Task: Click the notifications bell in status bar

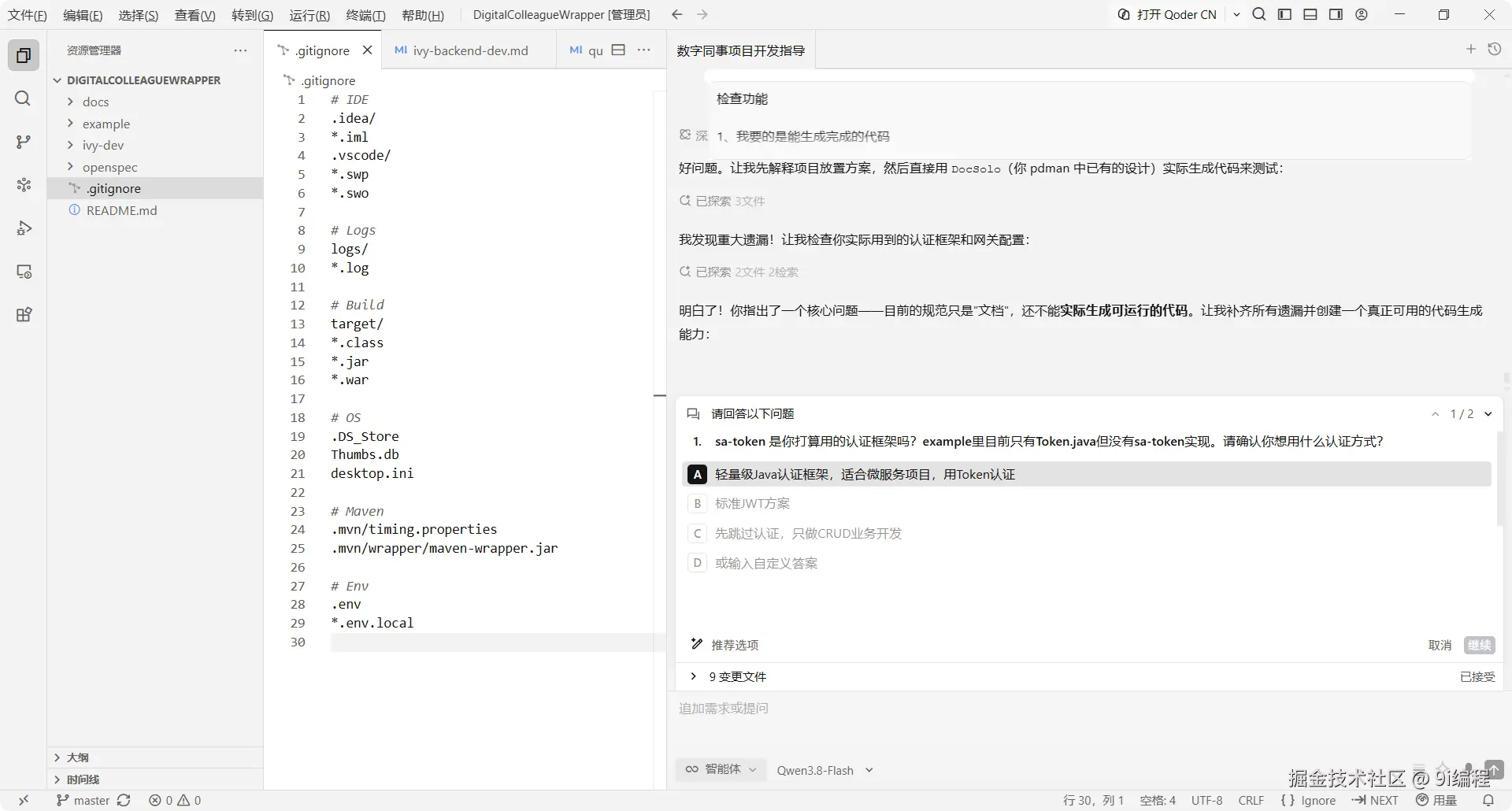Action: click(x=1488, y=800)
